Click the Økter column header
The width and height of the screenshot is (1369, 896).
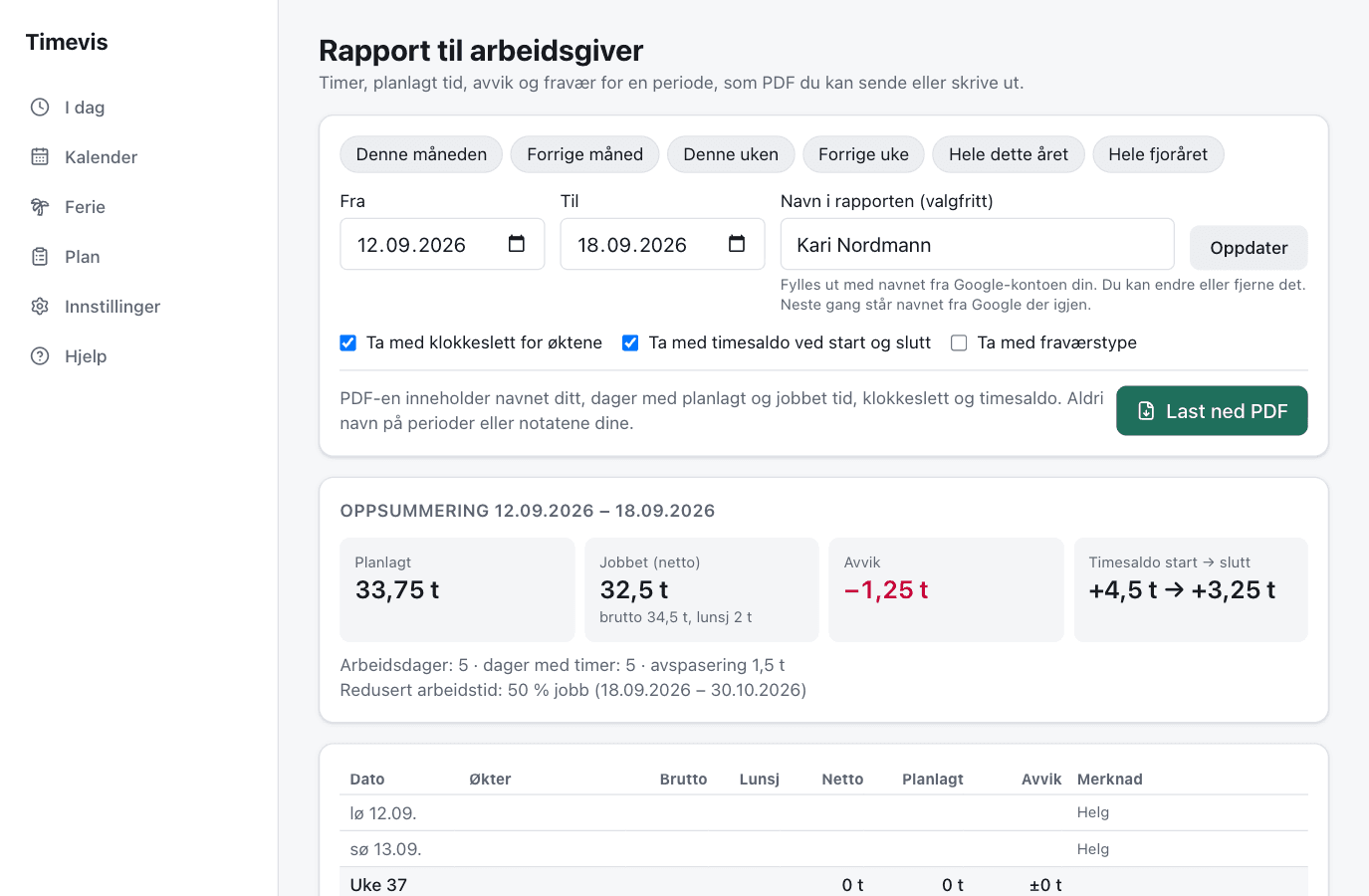tap(490, 780)
